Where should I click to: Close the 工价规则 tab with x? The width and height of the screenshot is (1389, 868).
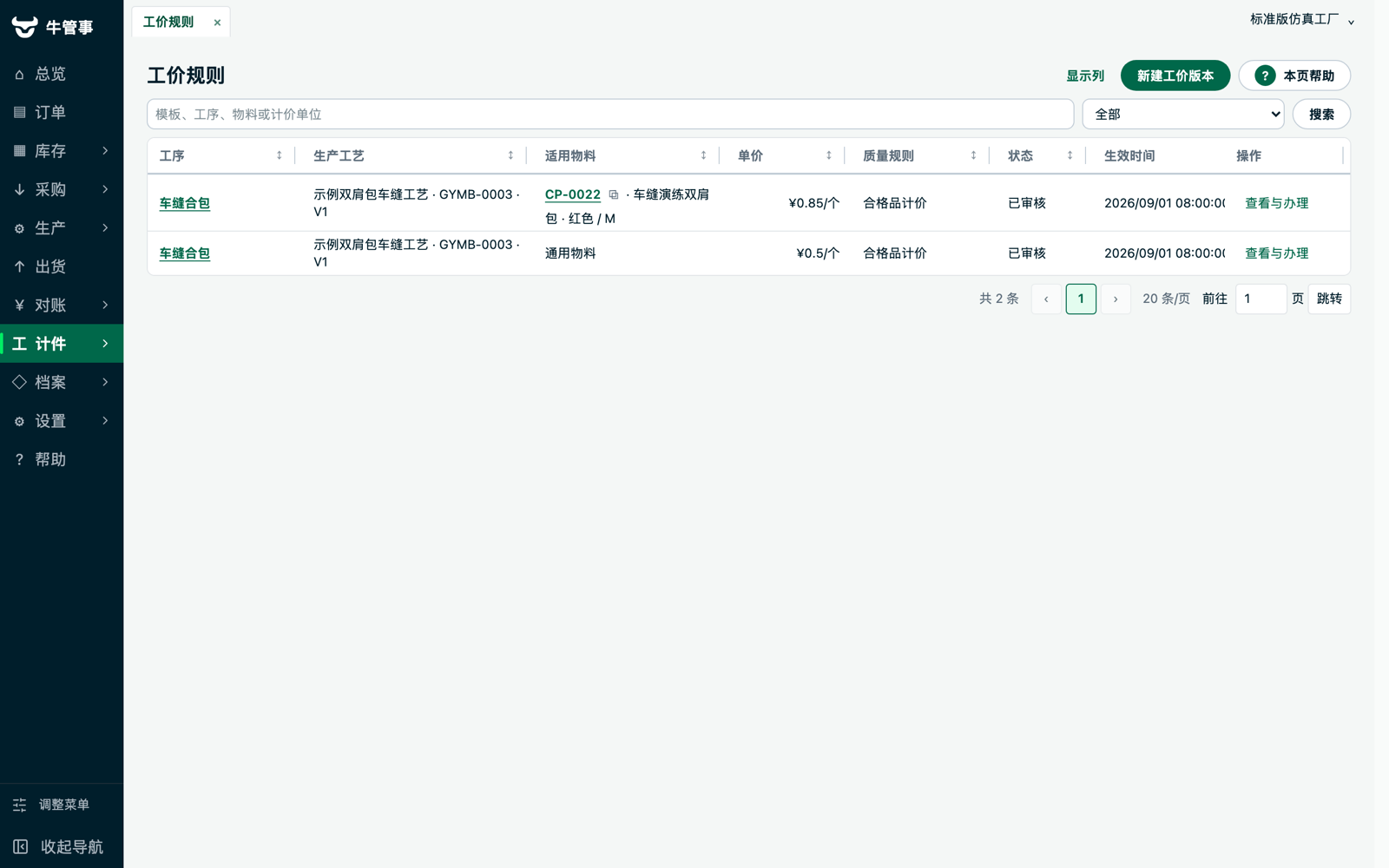click(x=217, y=23)
